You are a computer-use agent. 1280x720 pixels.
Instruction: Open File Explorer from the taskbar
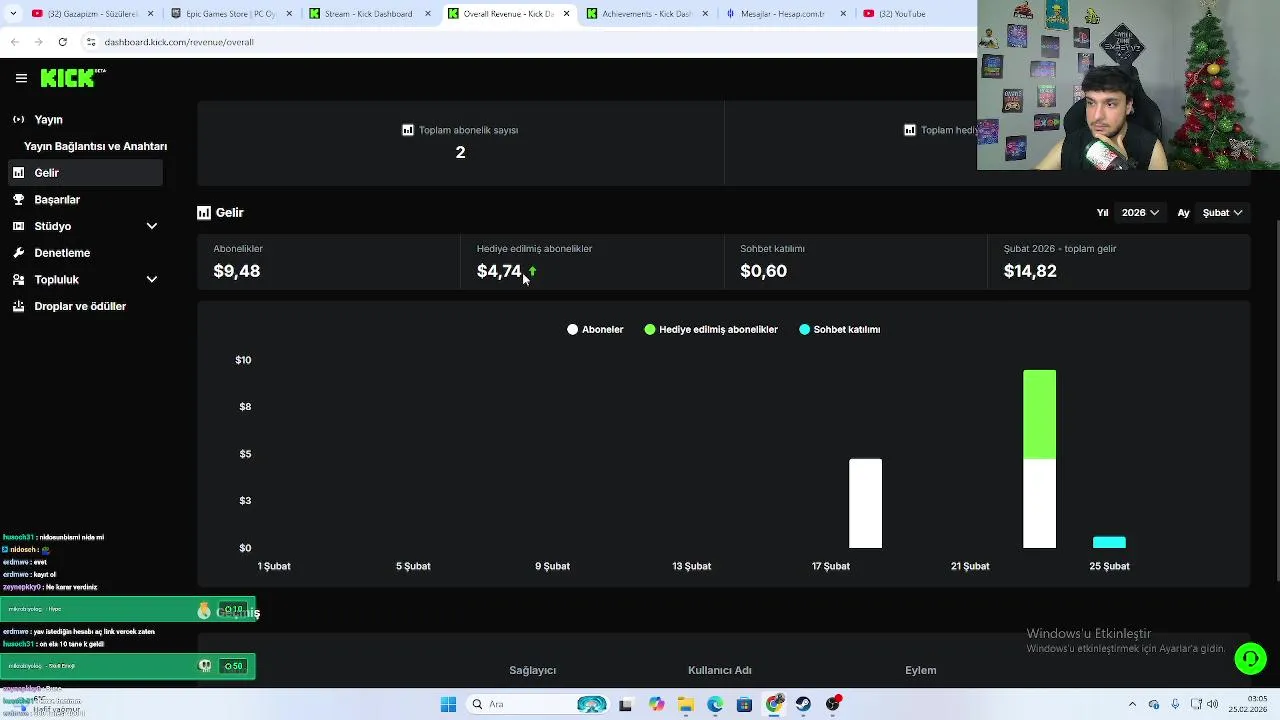coord(686,704)
